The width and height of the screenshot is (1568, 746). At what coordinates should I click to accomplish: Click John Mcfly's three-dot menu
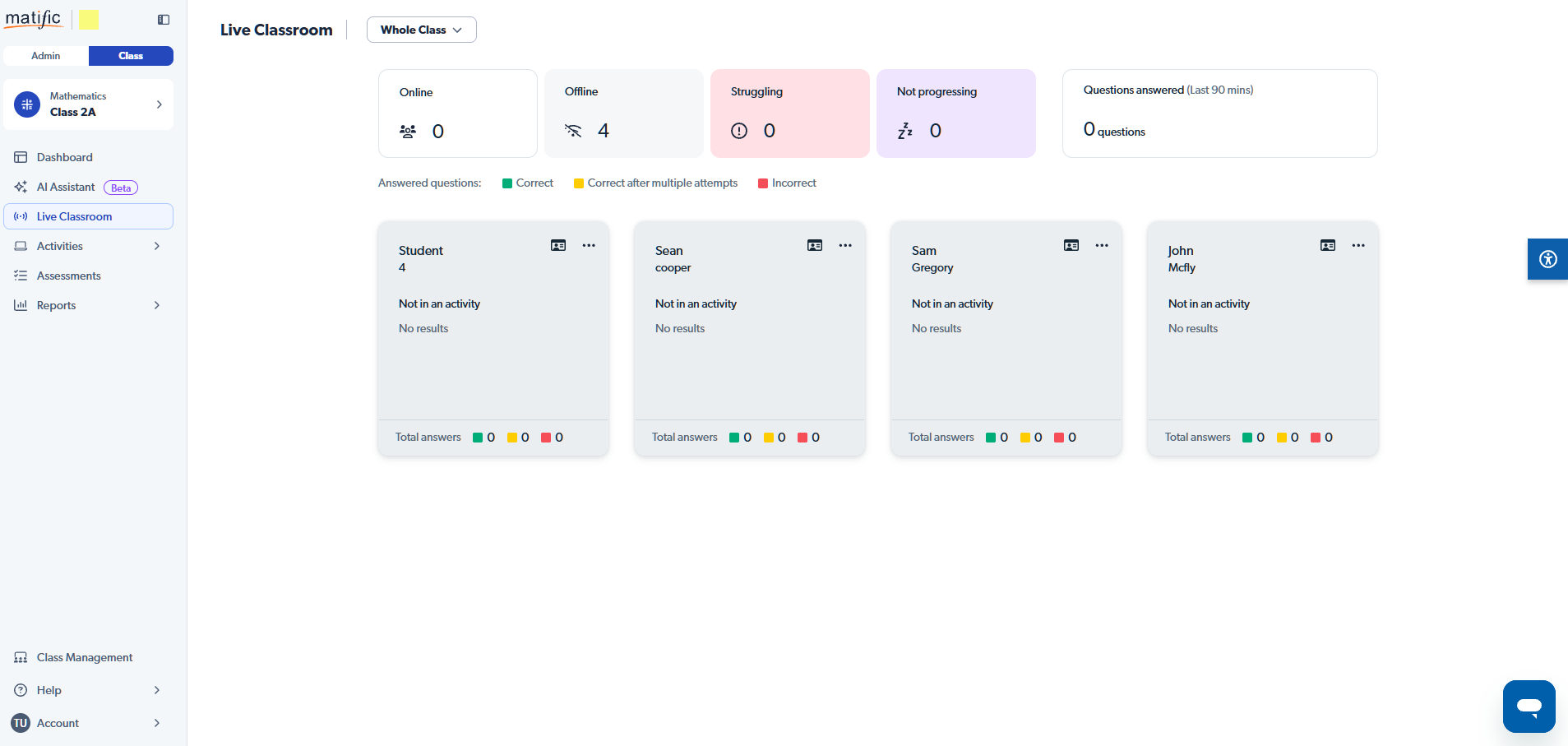pyautogui.click(x=1358, y=245)
